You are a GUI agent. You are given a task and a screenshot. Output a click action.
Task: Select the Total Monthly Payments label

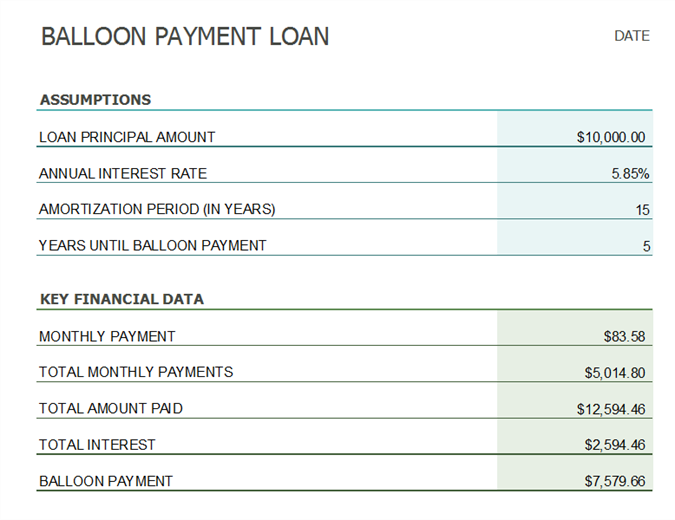point(136,372)
